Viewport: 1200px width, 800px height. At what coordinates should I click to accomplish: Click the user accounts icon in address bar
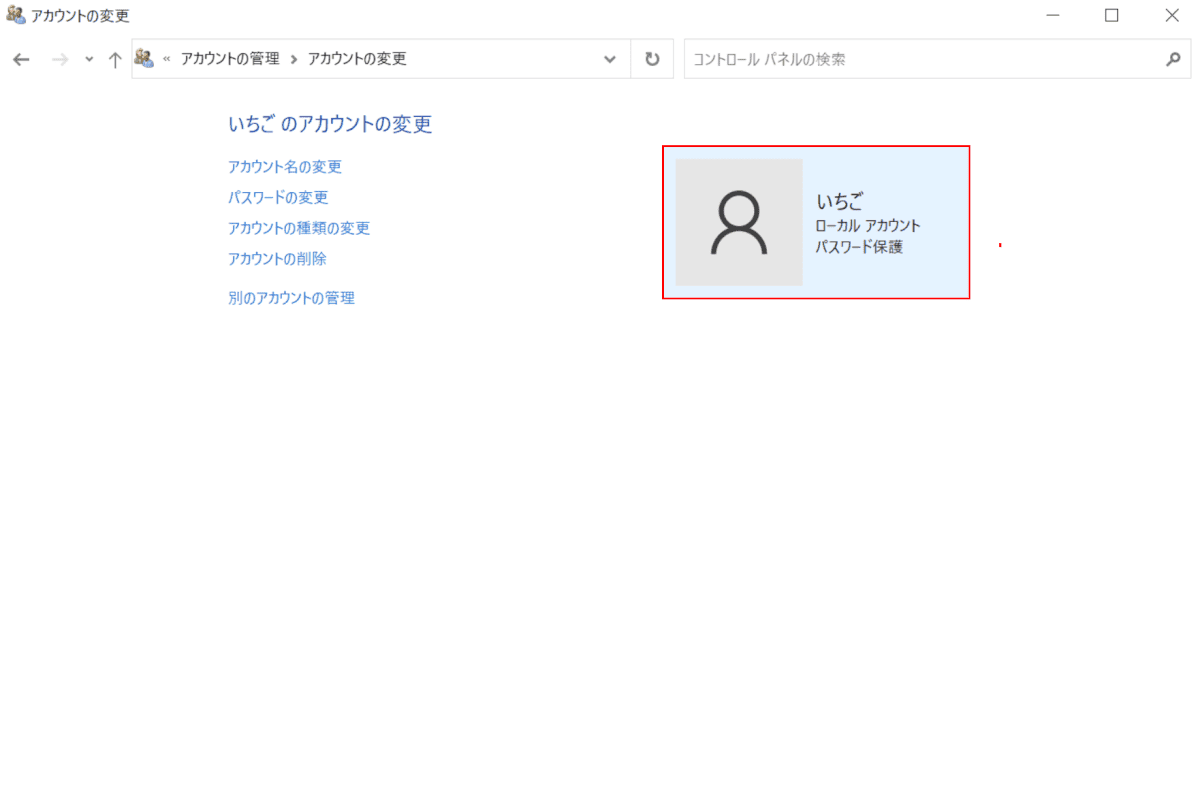(x=144, y=59)
